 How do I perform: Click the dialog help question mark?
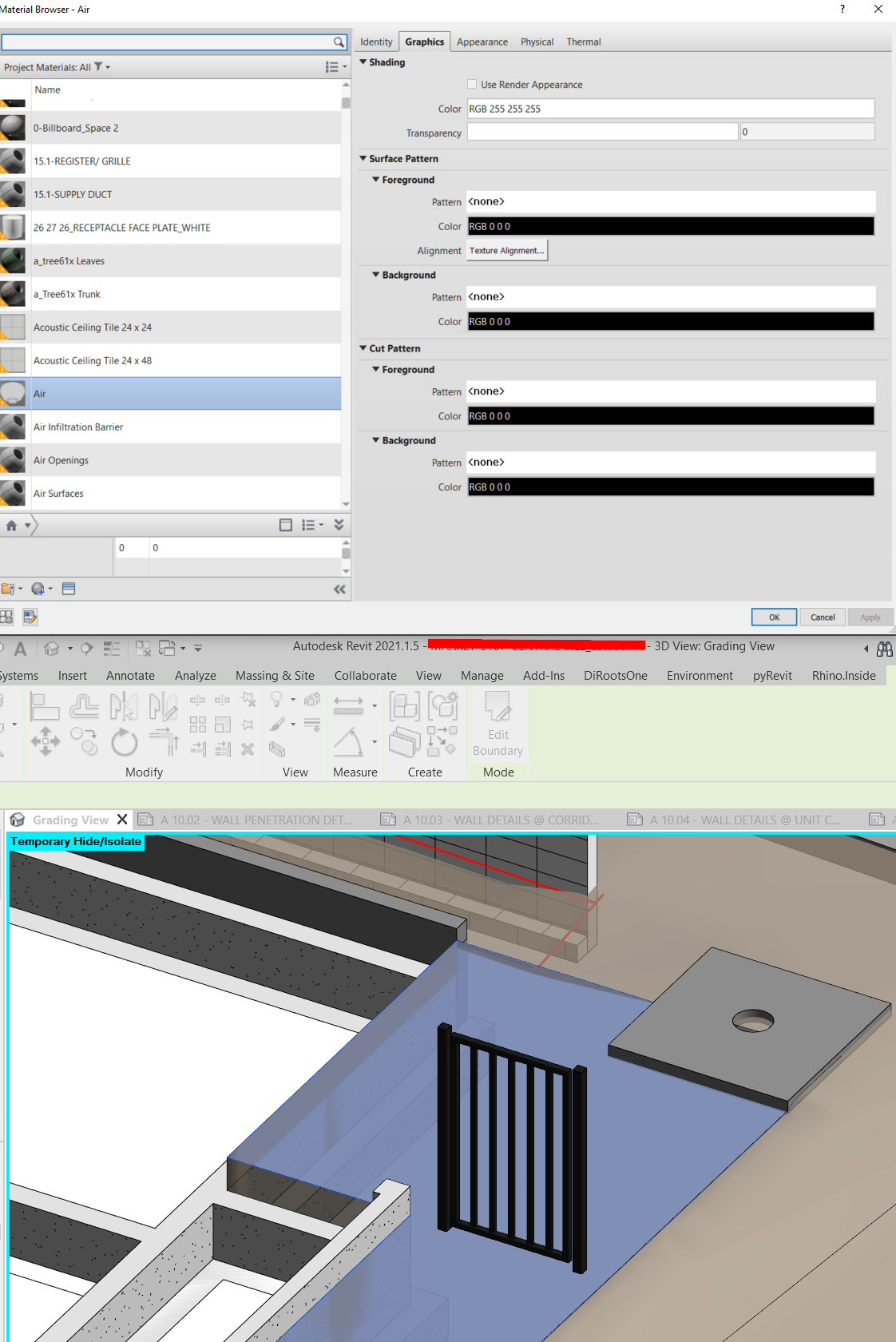842,9
